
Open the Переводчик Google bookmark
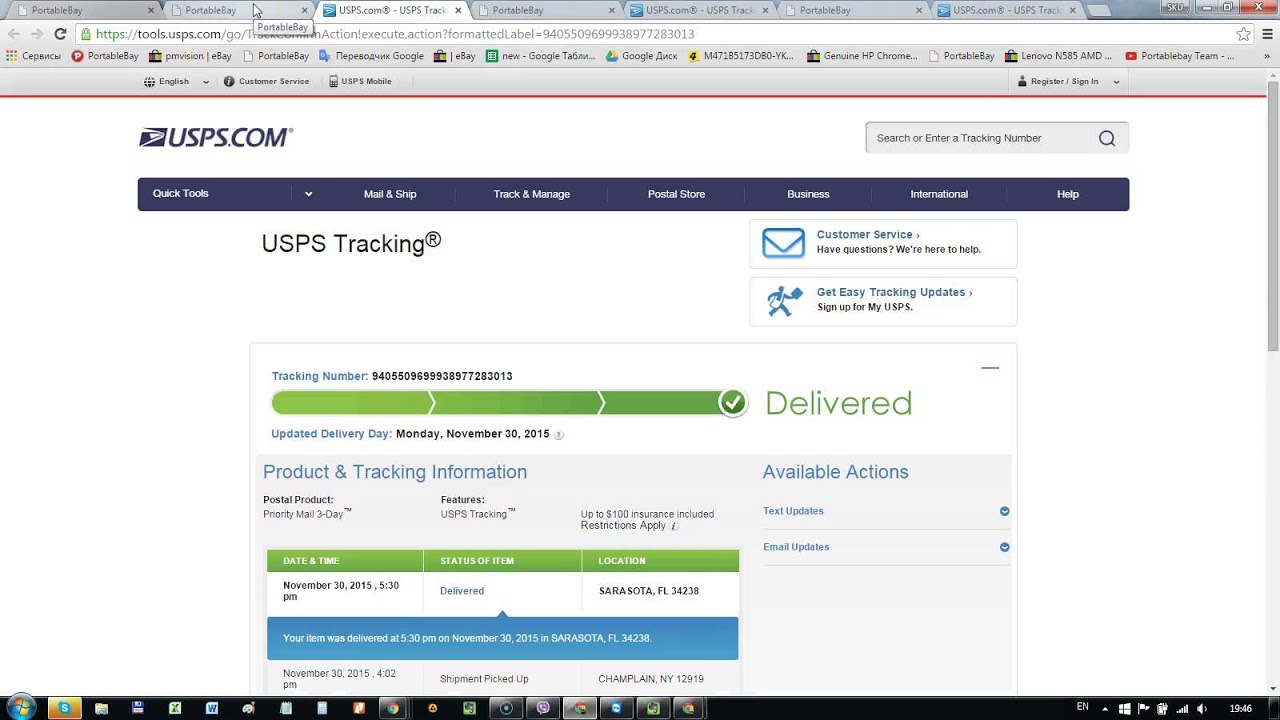point(371,56)
